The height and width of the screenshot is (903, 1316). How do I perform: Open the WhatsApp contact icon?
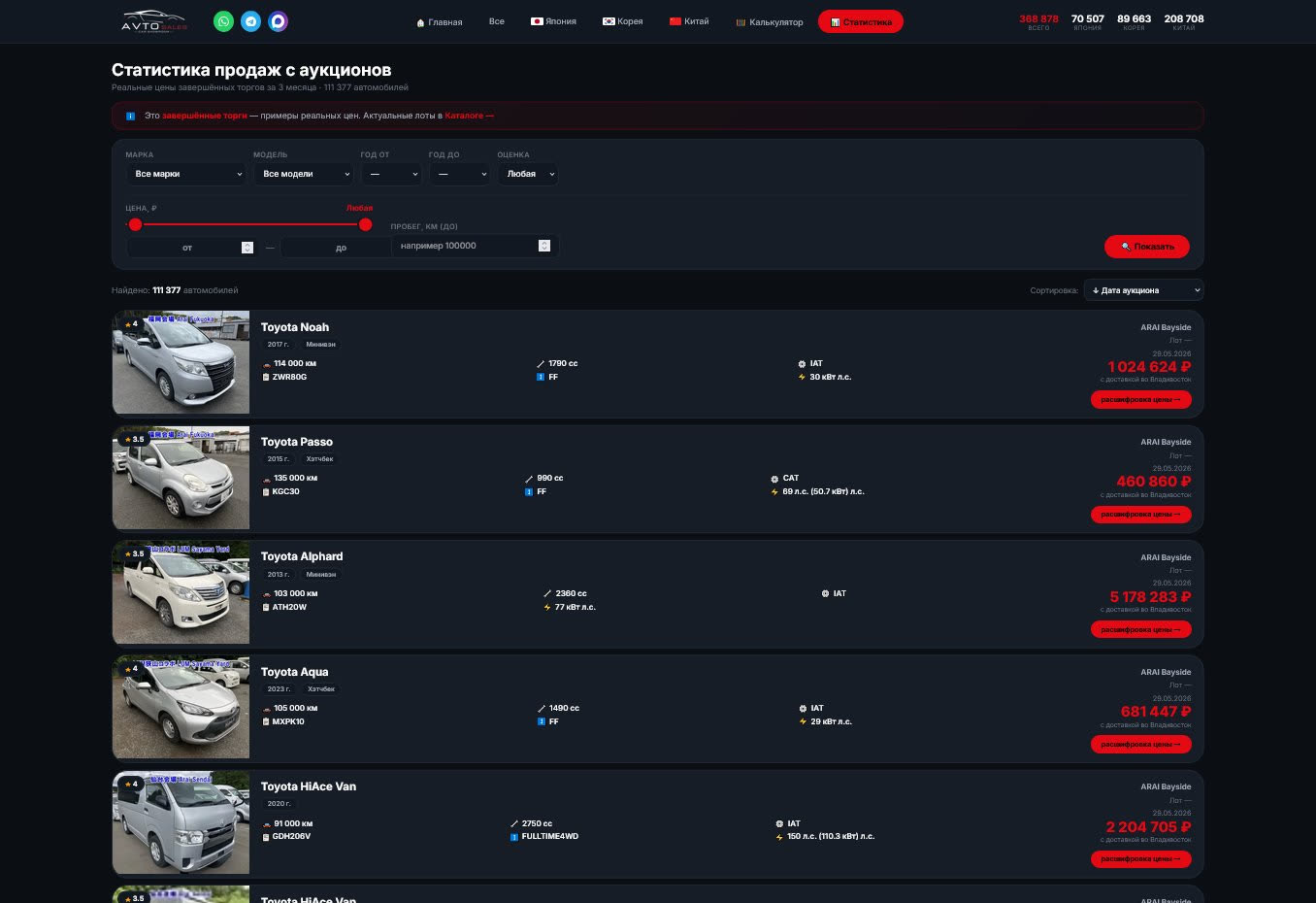[x=223, y=21]
